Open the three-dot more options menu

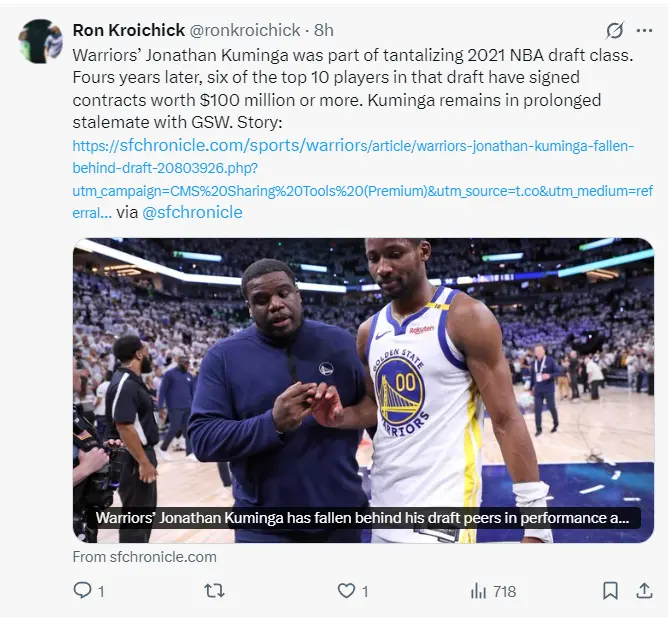[x=646, y=30]
